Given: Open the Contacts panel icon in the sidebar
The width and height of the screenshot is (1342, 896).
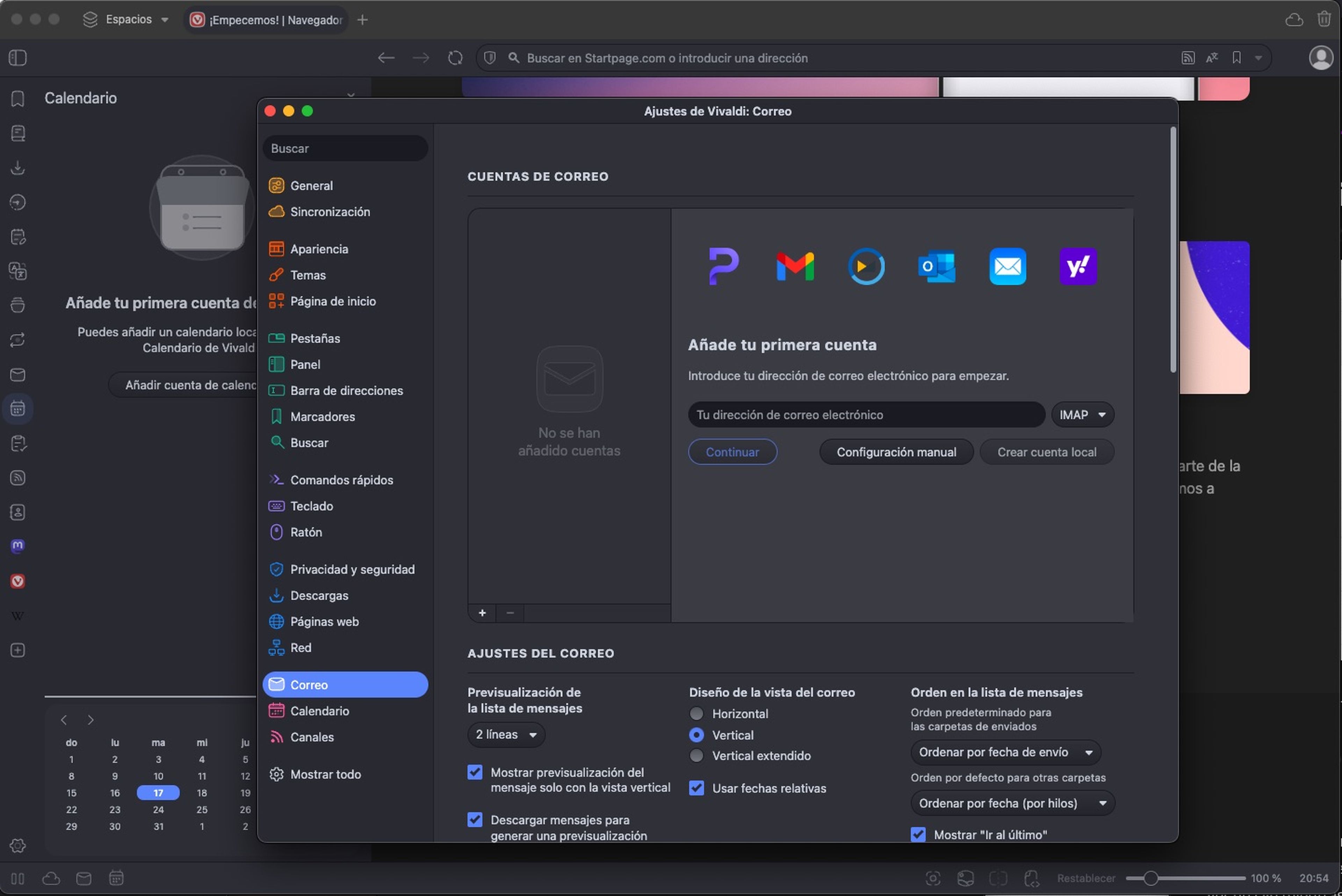Looking at the screenshot, I should [18, 512].
